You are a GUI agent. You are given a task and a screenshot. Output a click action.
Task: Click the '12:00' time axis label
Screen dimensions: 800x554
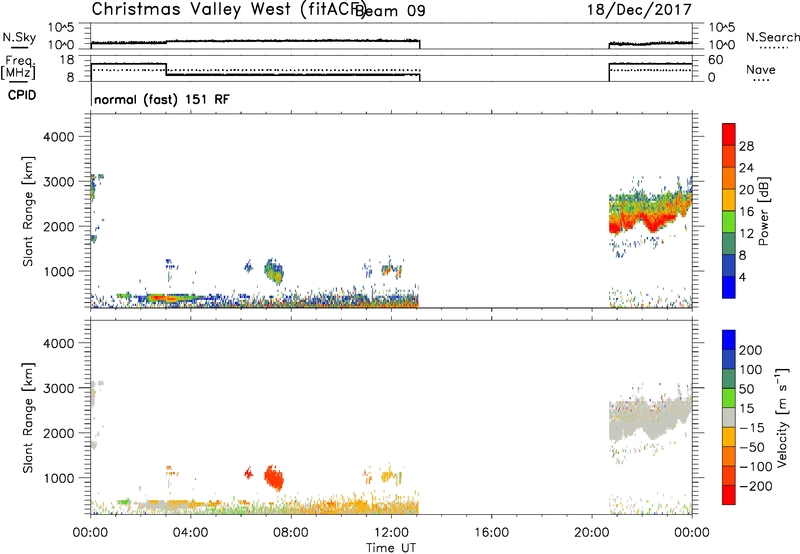point(391,533)
